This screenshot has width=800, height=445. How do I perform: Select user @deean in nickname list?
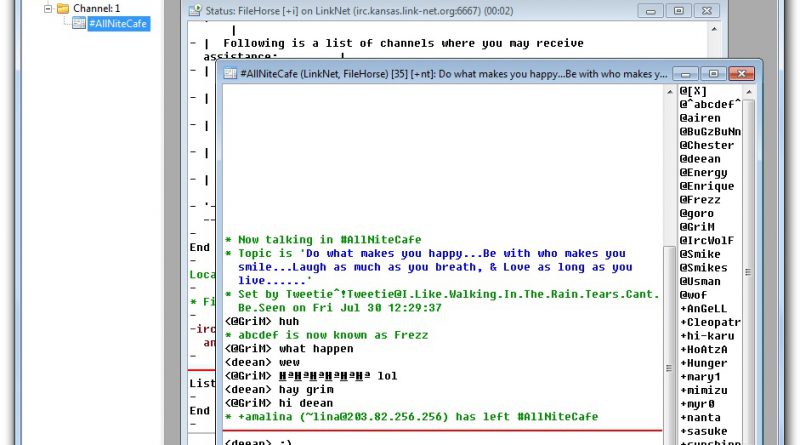pyautogui.click(x=702, y=159)
